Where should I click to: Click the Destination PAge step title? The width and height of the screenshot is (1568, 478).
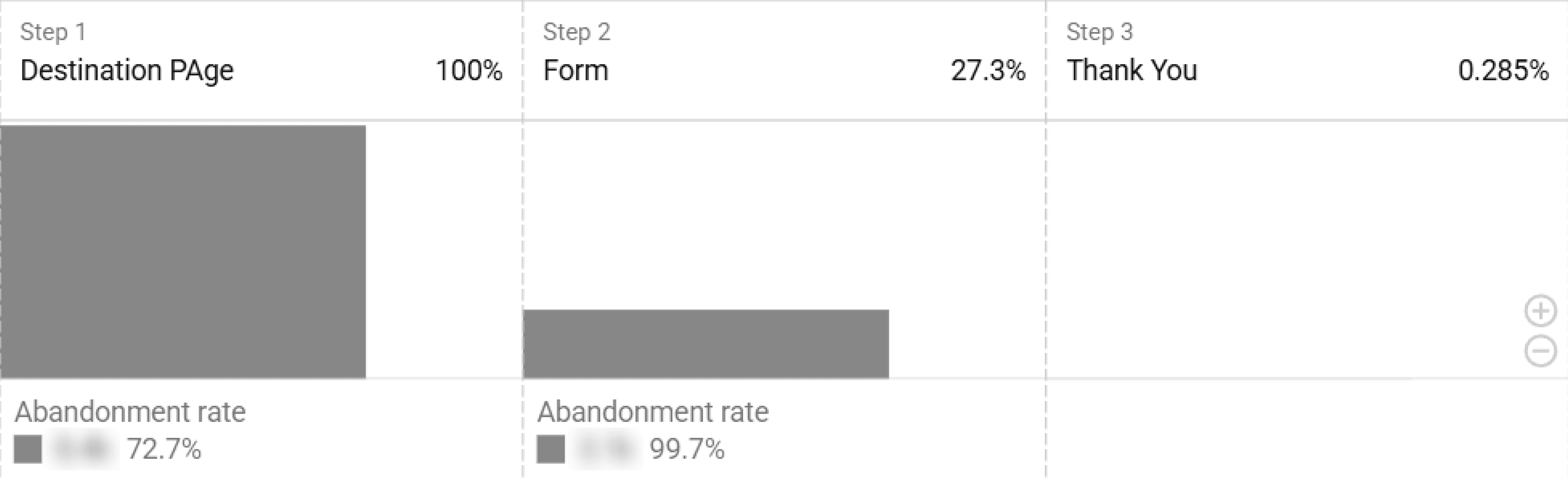click(127, 70)
